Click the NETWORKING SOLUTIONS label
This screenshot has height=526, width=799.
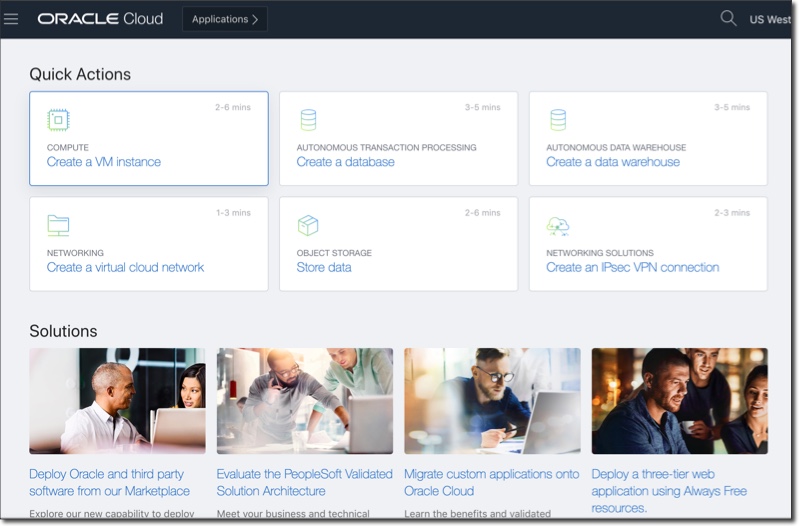tap(600, 253)
